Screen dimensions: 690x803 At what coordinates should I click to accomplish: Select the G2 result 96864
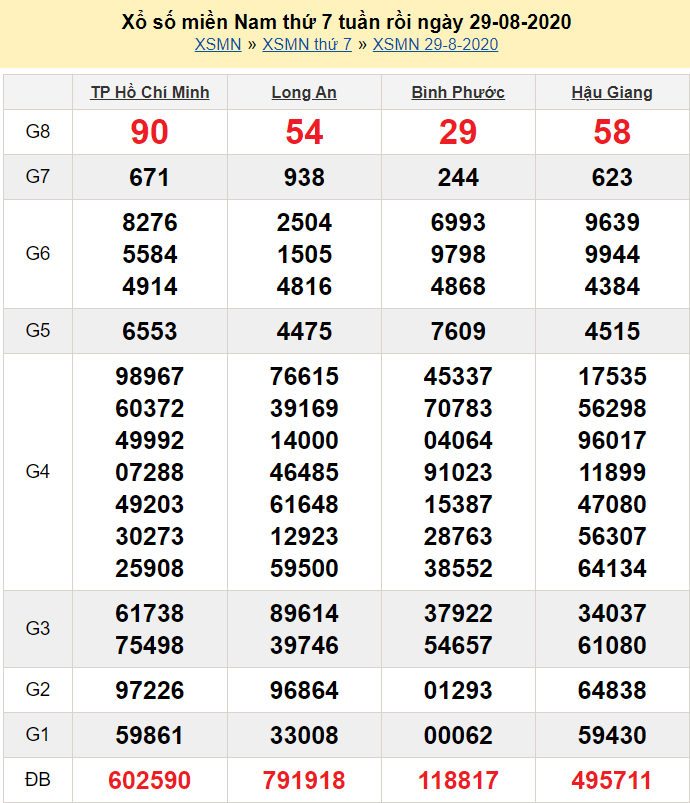[x=304, y=690]
